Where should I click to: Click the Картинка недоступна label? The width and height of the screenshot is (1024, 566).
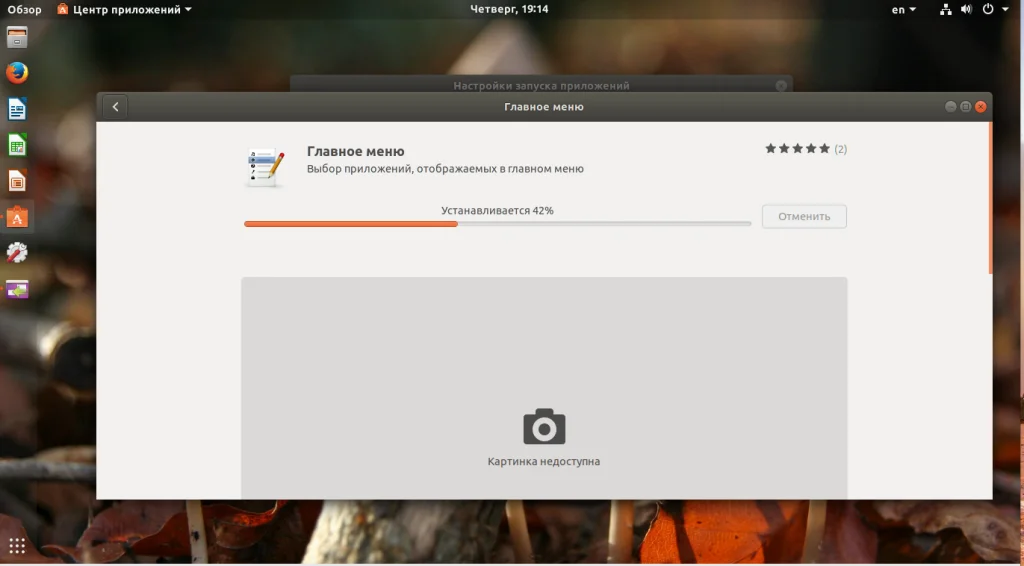click(x=544, y=461)
